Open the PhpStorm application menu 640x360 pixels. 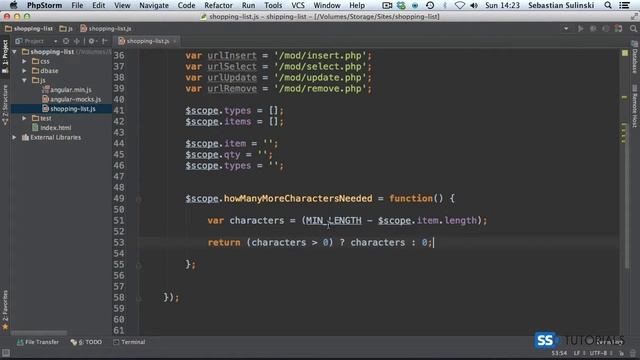tap(44, 5)
